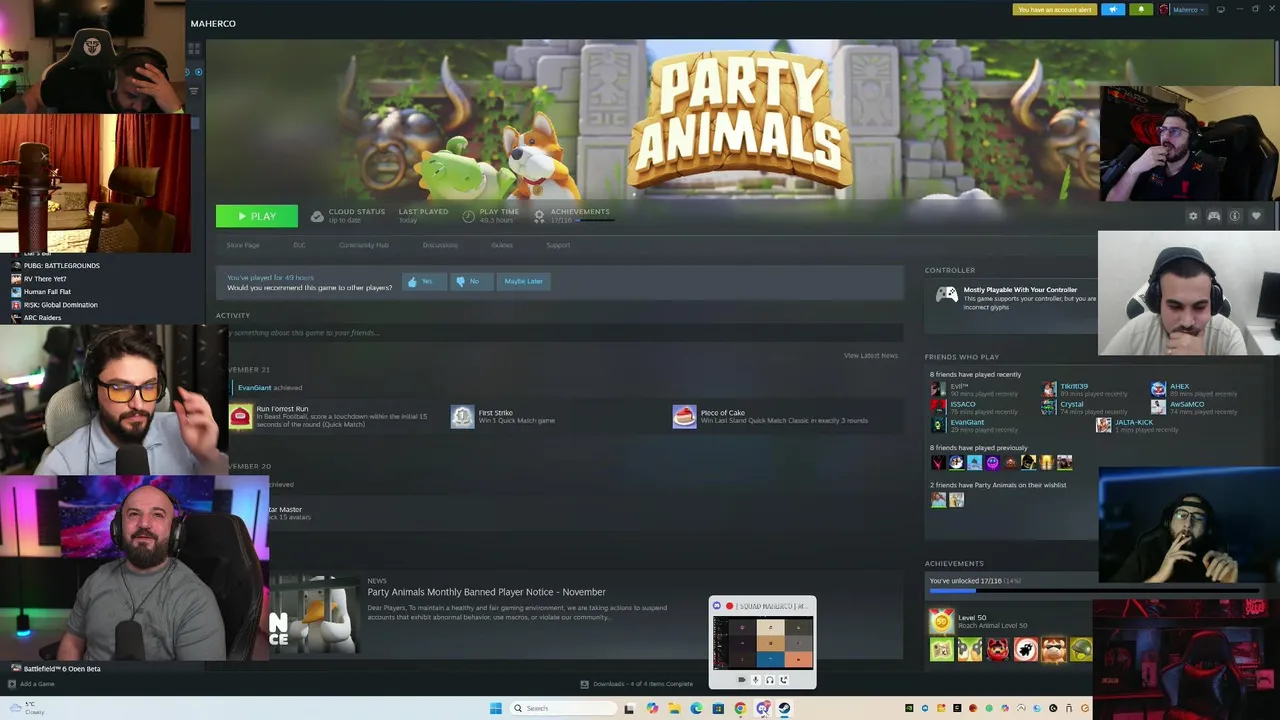Open DLC tab
Screen dimensions: 1280x720
(299, 245)
